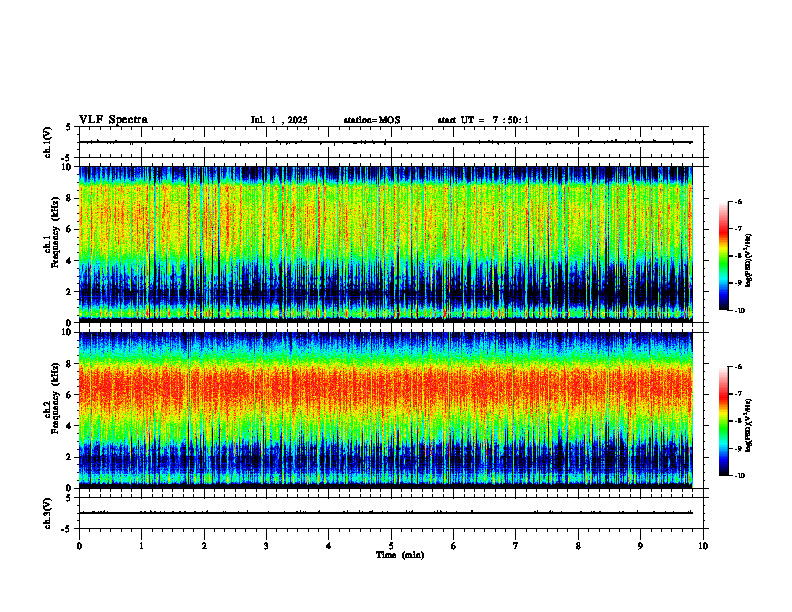Click the "station=MOS" header label

pyautogui.click(x=372, y=120)
